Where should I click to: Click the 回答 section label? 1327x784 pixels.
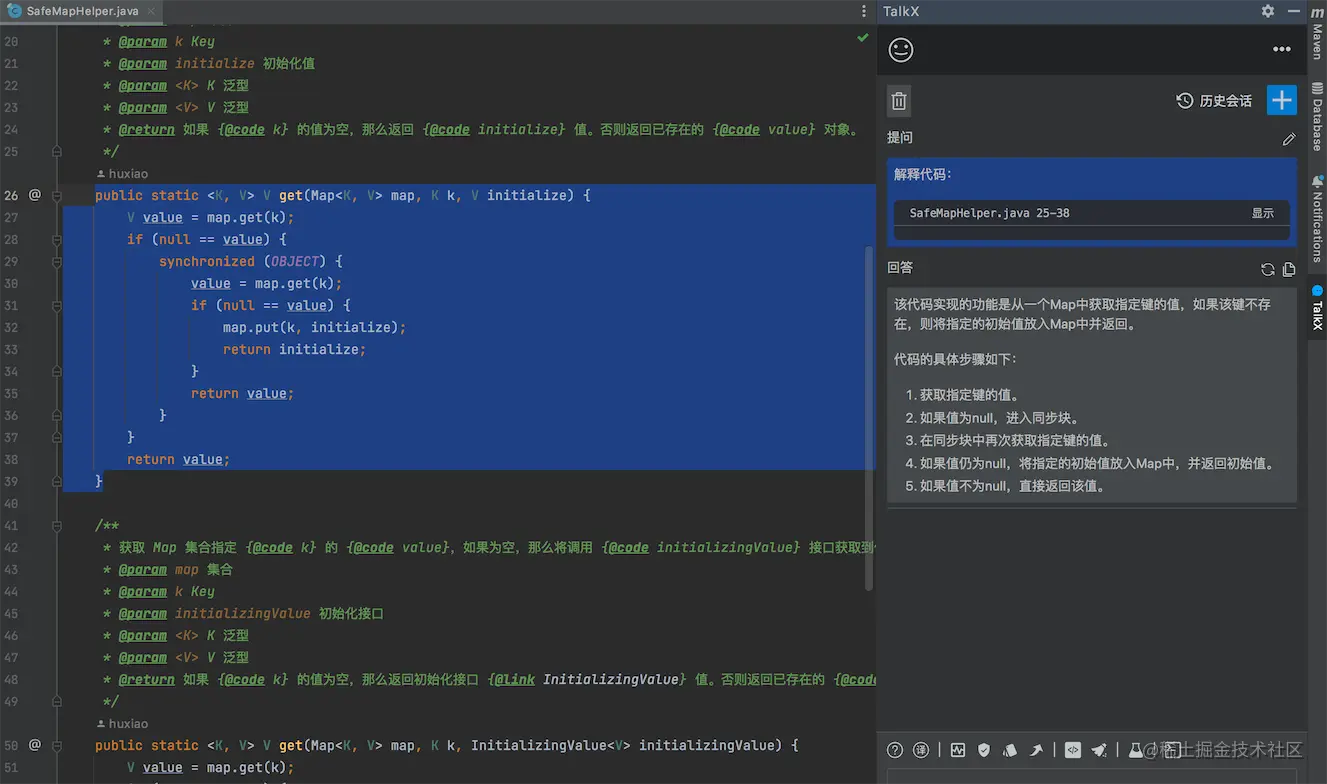900,268
